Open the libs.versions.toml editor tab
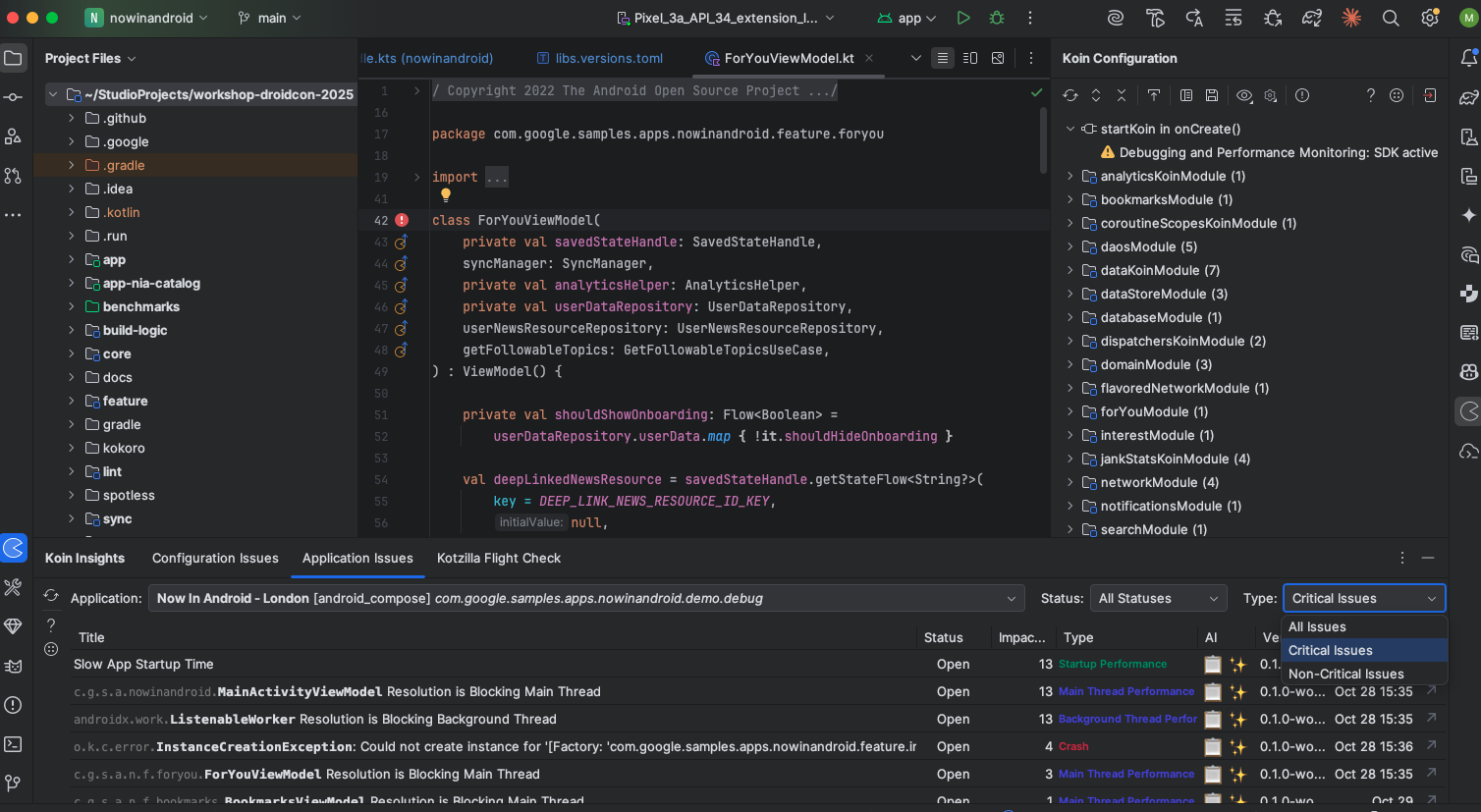Screen dimensions: 1481x812 click(609, 58)
